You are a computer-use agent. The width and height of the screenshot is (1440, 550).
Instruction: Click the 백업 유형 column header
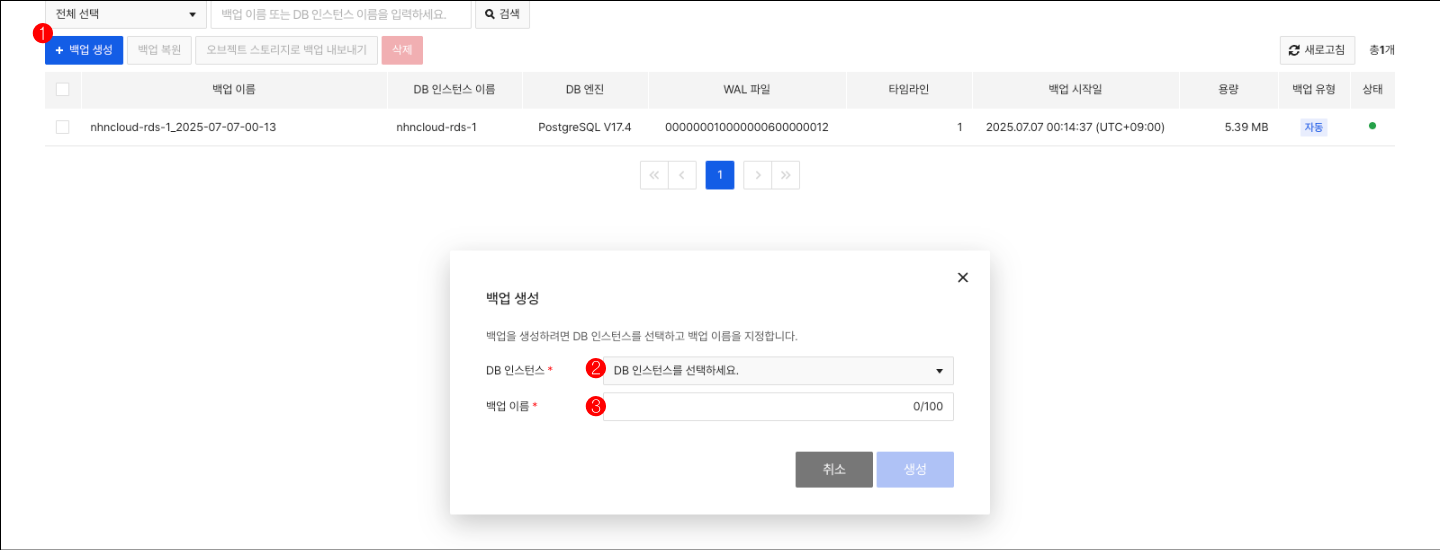(1313, 89)
